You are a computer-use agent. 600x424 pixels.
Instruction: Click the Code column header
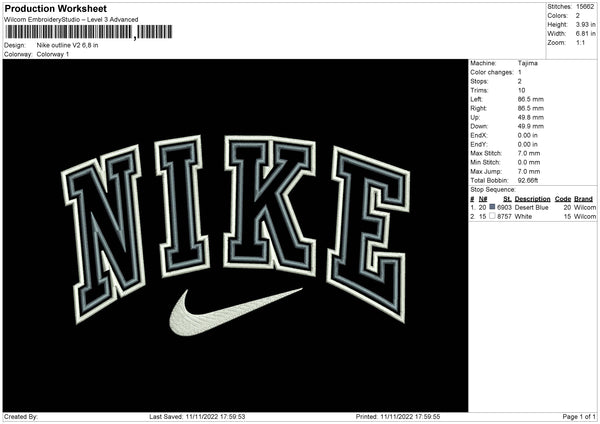(x=563, y=199)
